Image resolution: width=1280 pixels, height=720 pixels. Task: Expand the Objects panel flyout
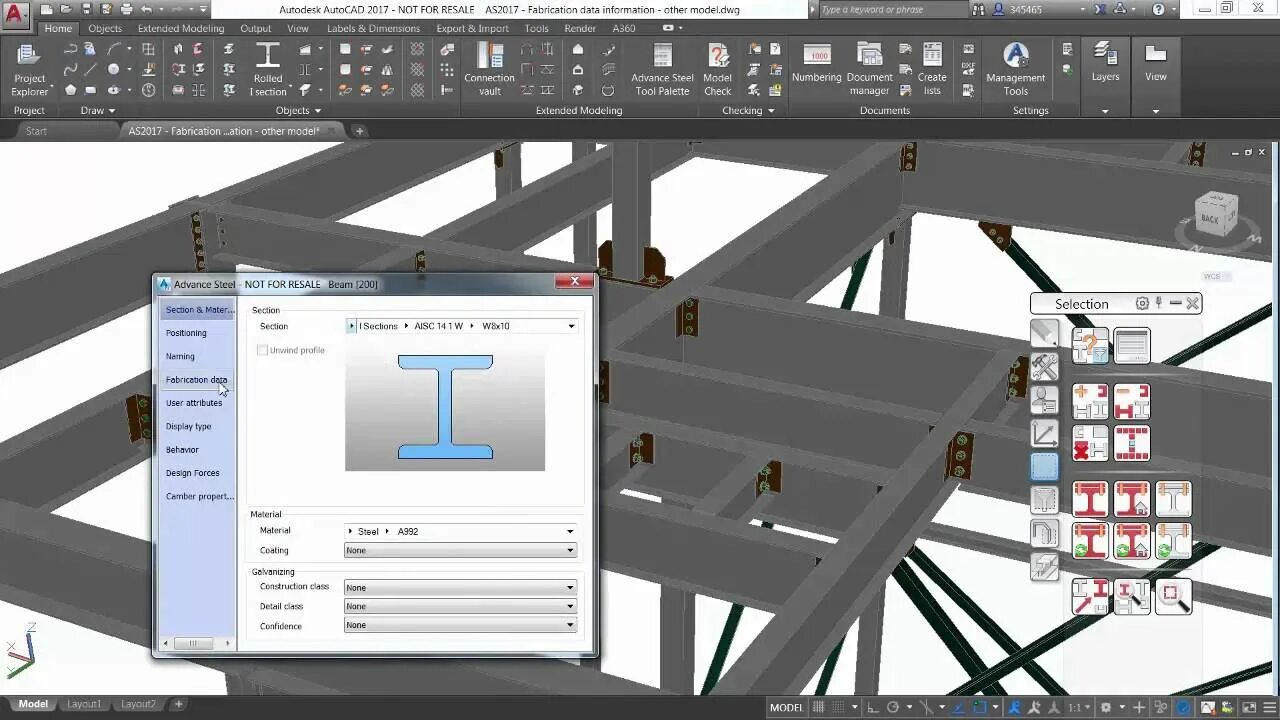298,111
